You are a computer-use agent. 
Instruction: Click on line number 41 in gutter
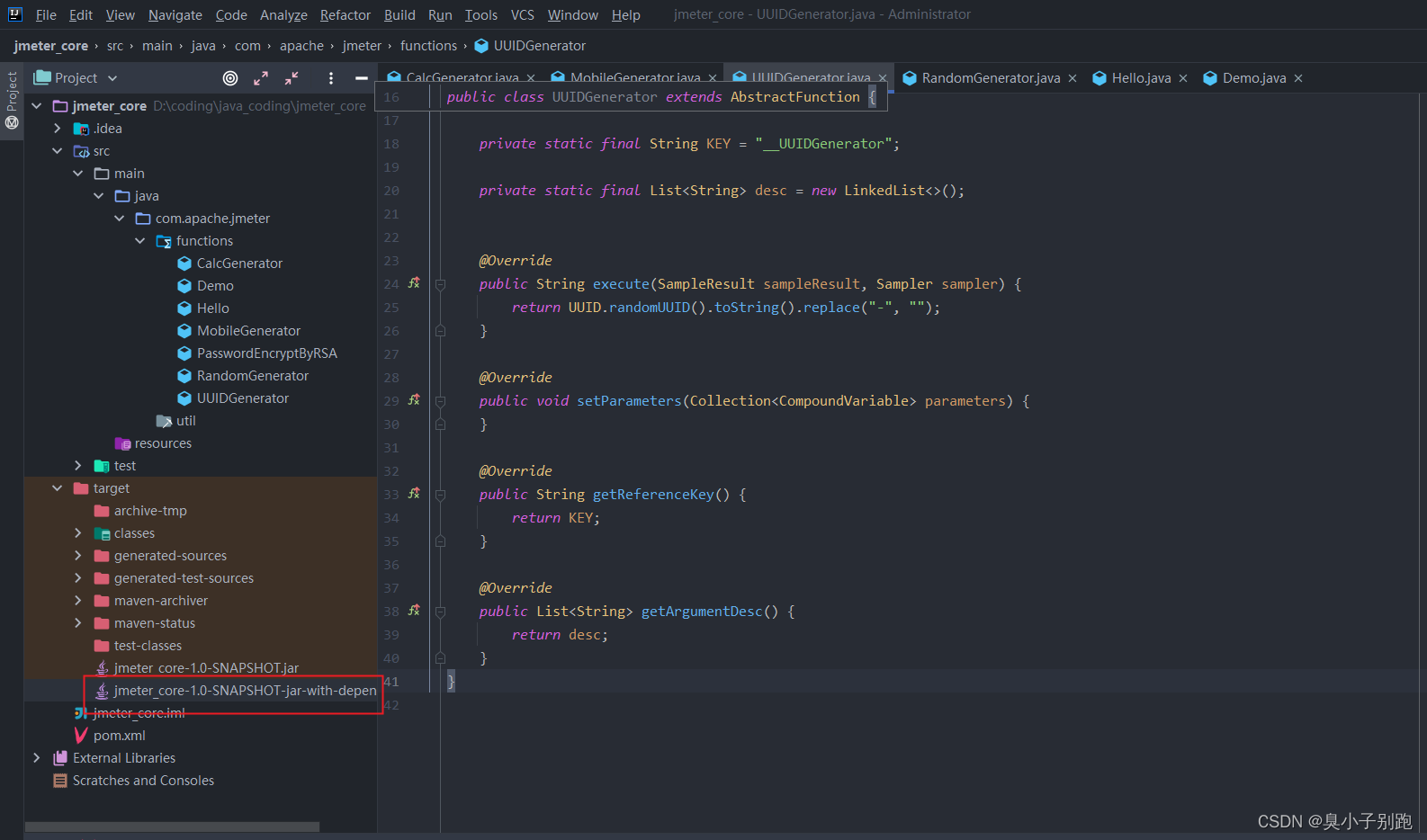(391, 682)
